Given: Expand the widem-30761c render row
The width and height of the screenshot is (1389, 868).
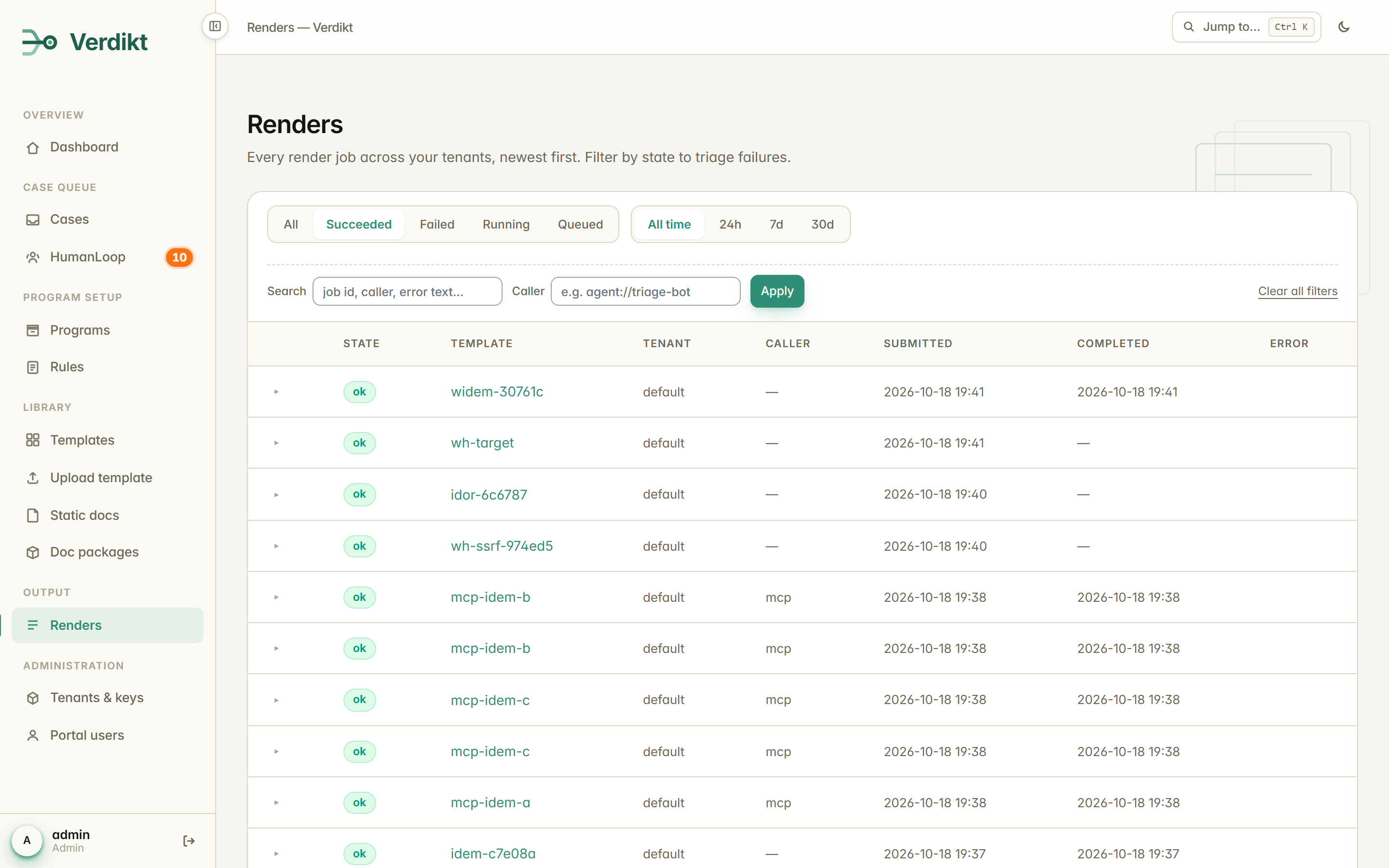Looking at the screenshot, I should [x=276, y=392].
